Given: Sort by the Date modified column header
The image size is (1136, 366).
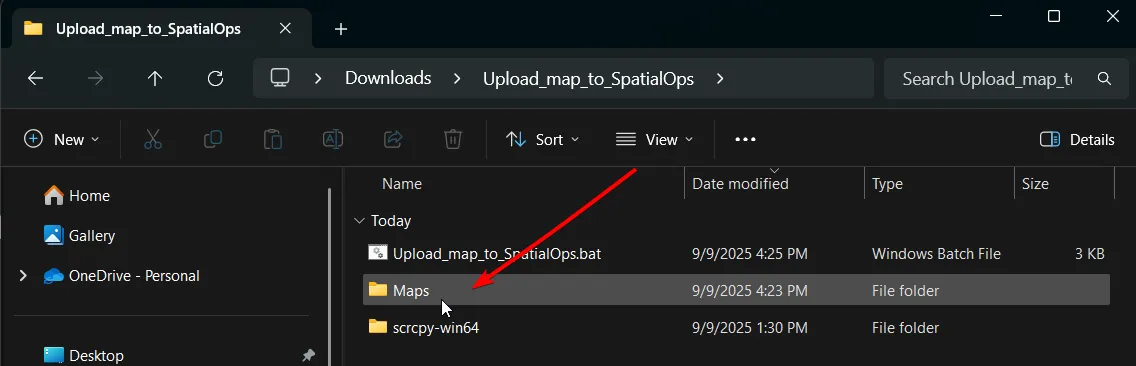Looking at the screenshot, I should point(740,184).
